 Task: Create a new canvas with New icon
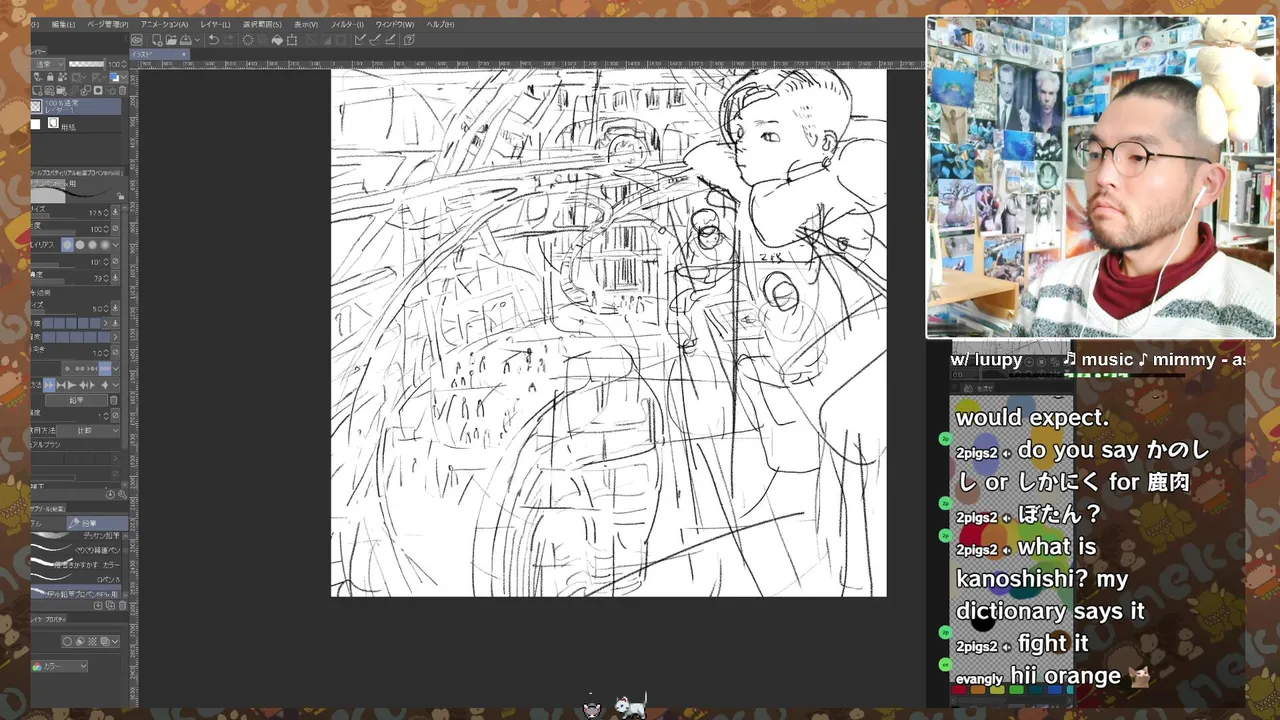(x=157, y=40)
